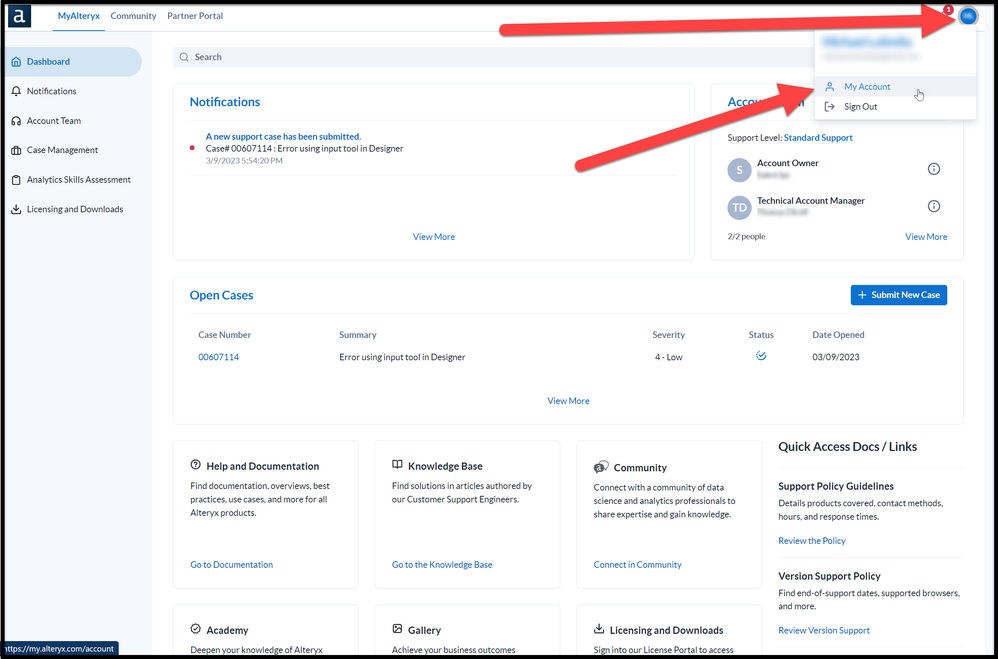
Task: Click View More under Notifications
Action: (x=433, y=237)
